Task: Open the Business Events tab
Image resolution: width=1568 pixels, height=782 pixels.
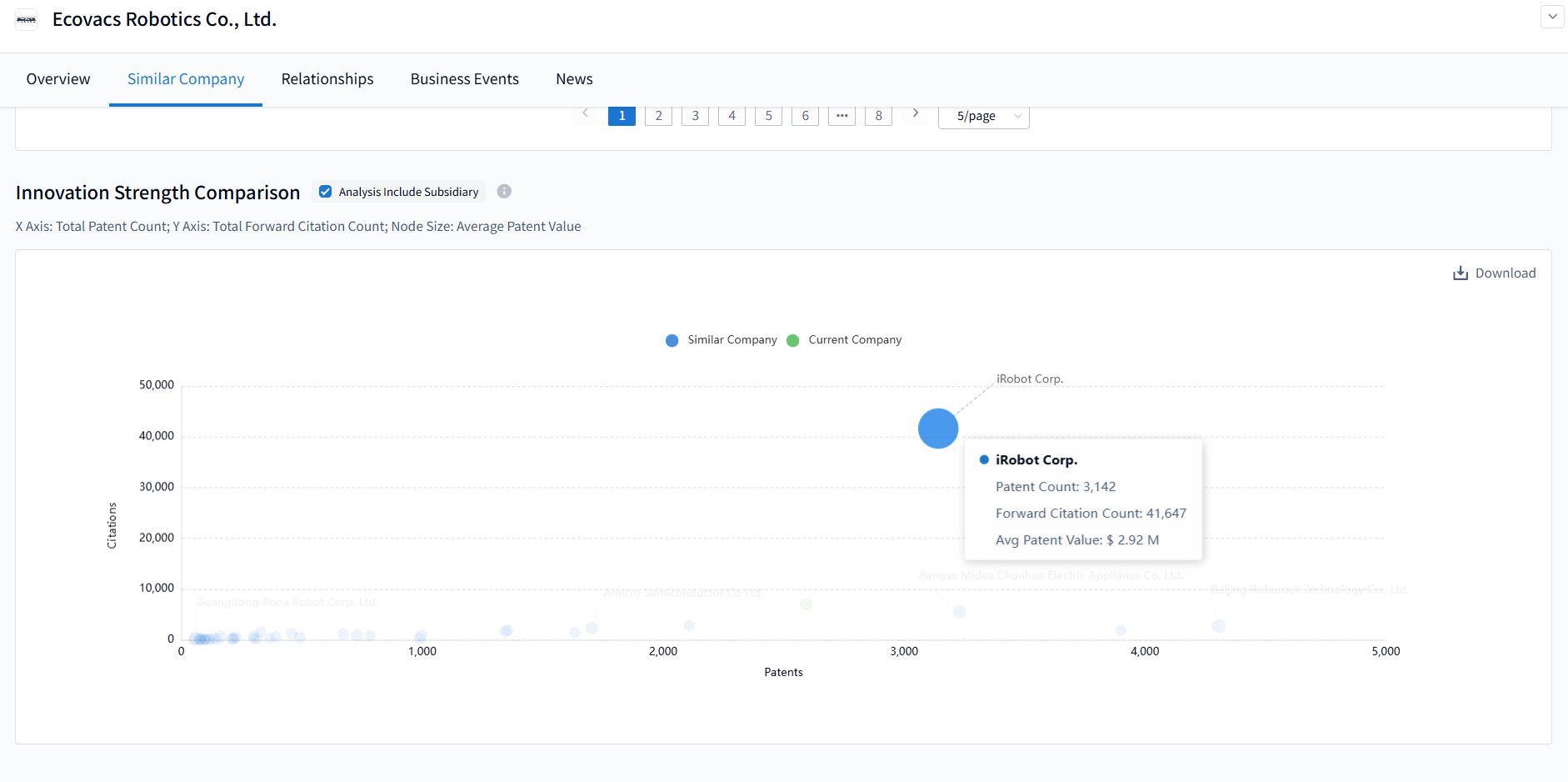Action: click(x=464, y=79)
